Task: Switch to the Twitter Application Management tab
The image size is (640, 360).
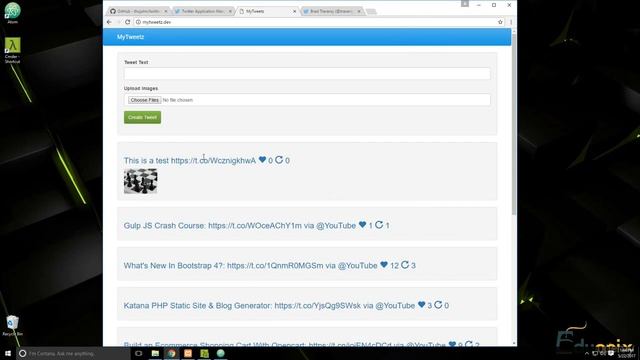Action: tap(202, 11)
